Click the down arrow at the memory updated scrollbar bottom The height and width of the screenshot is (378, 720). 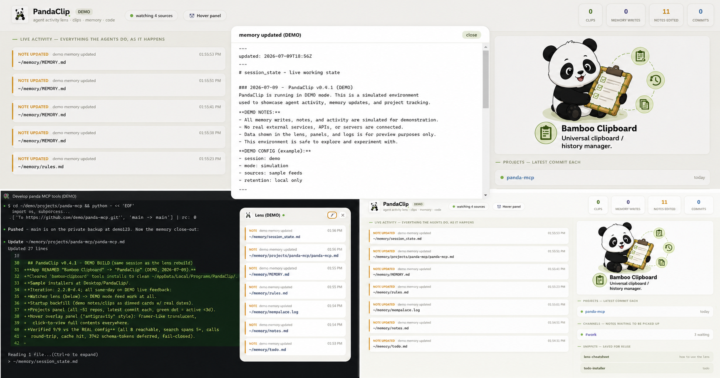485,195
